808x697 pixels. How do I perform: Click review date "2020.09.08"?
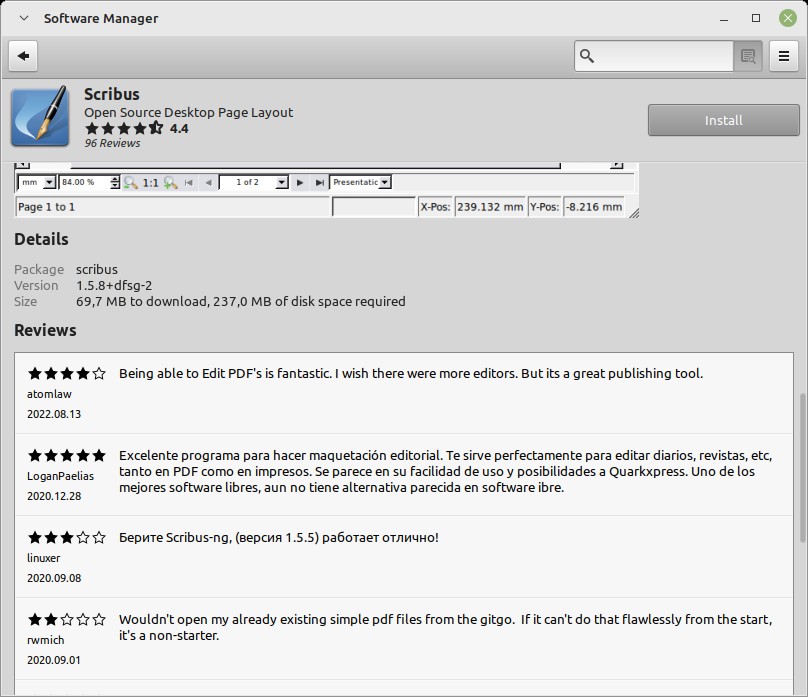54,578
